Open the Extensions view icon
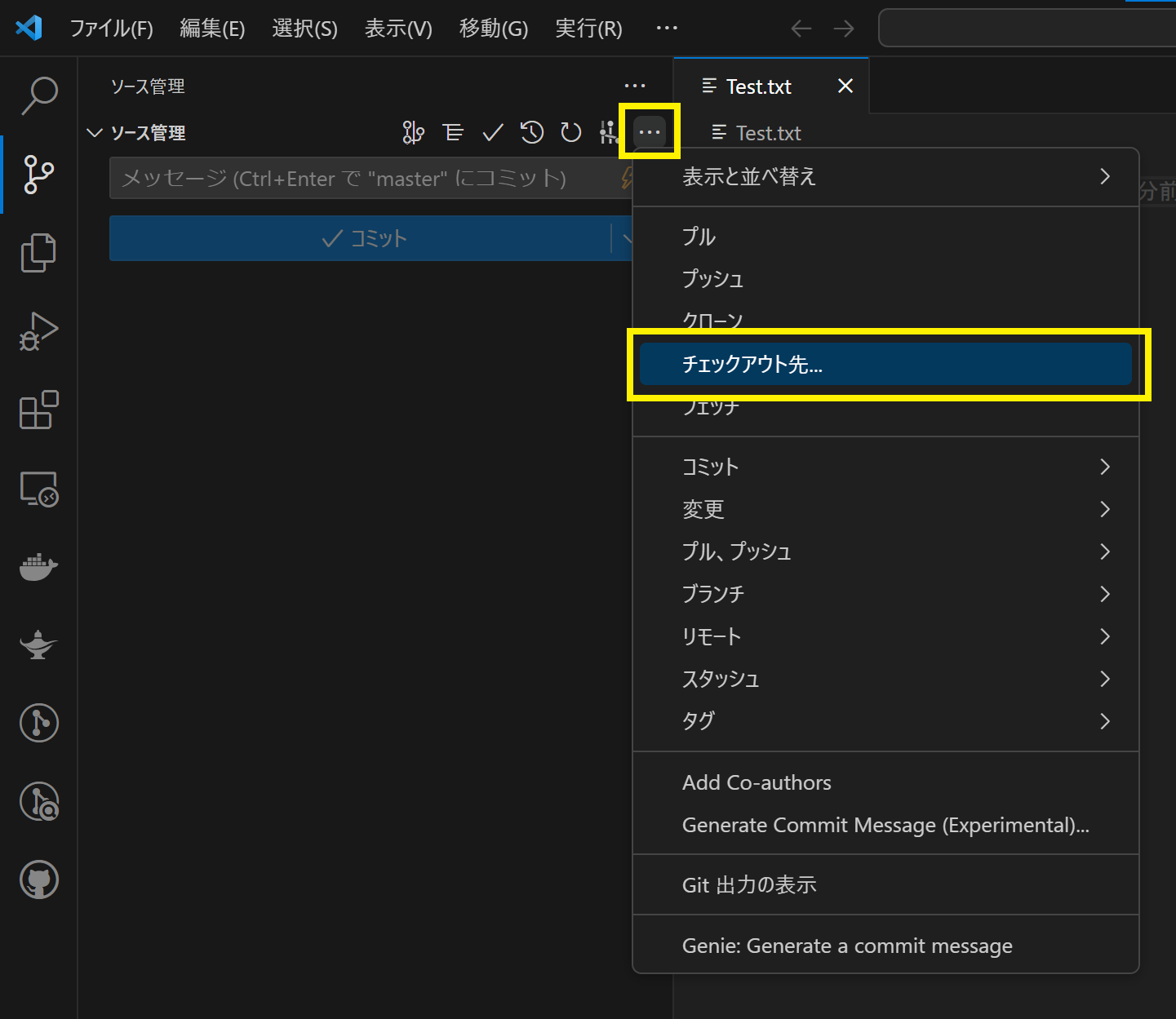This screenshot has height=1019, width=1176. pyautogui.click(x=38, y=410)
